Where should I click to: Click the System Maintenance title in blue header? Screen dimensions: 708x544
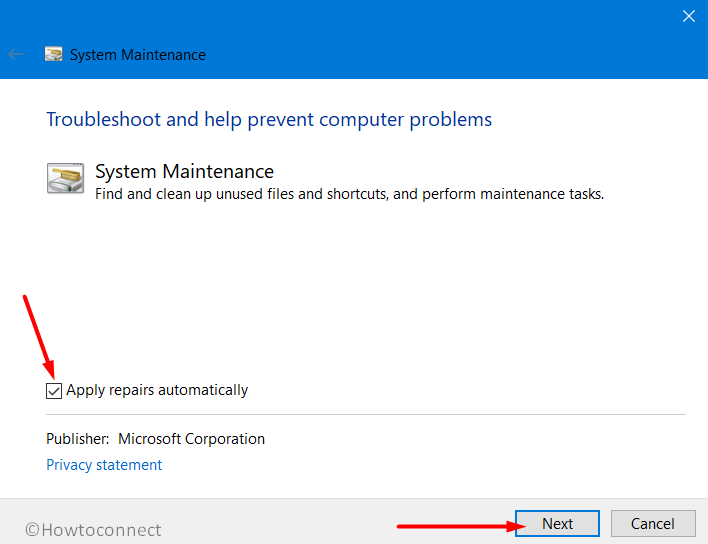coord(138,55)
